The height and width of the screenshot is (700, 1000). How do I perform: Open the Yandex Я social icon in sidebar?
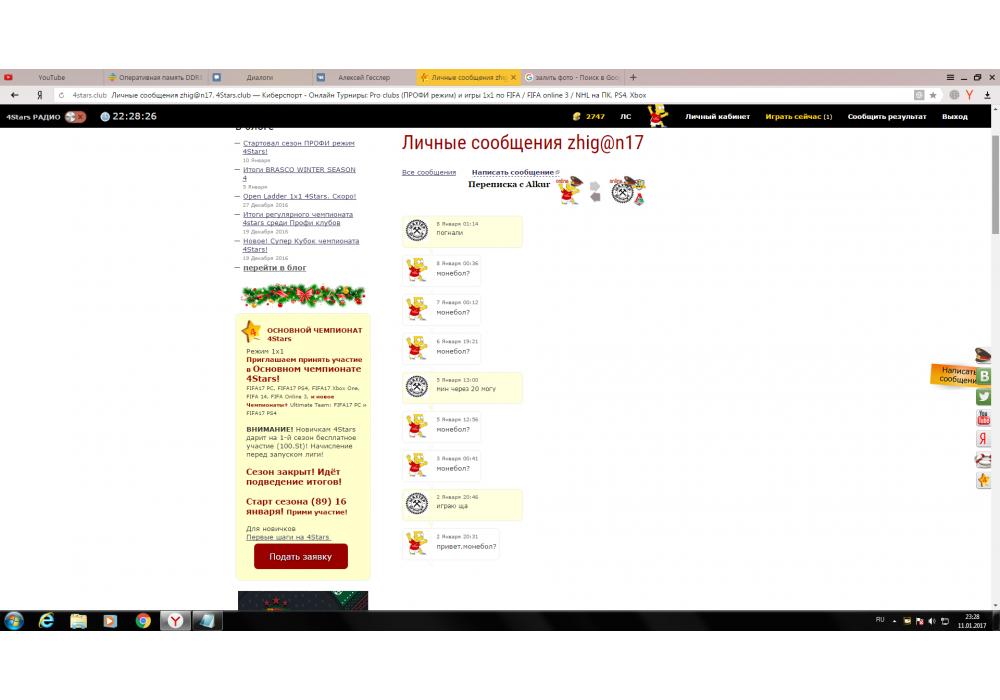[x=983, y=439]
